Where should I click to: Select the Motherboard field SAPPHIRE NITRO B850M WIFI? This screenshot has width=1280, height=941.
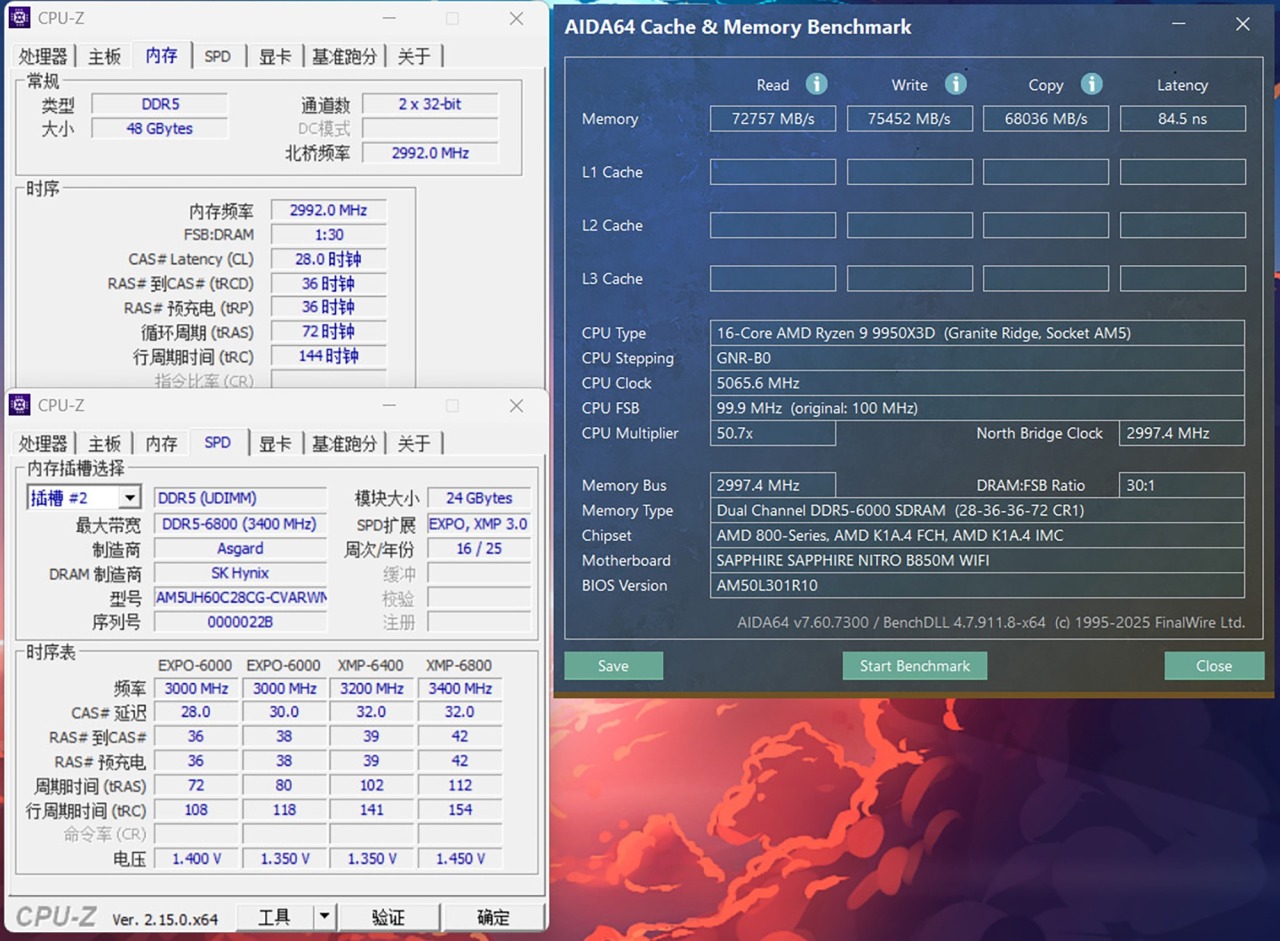click(x=978, y=560)
